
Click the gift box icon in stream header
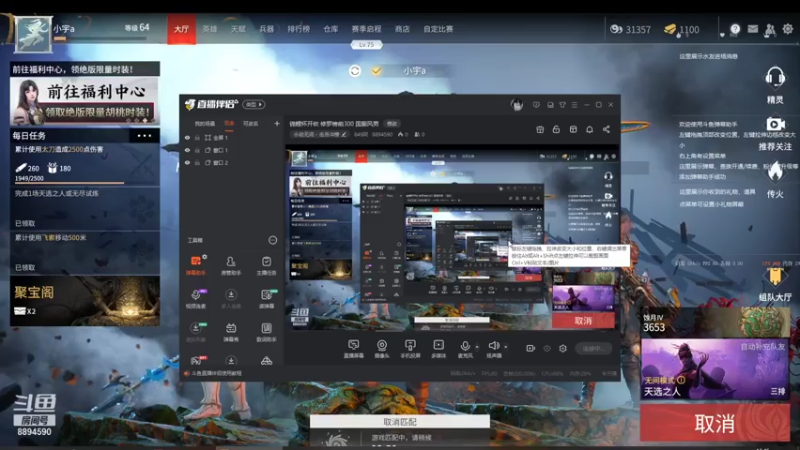[540, 130]
